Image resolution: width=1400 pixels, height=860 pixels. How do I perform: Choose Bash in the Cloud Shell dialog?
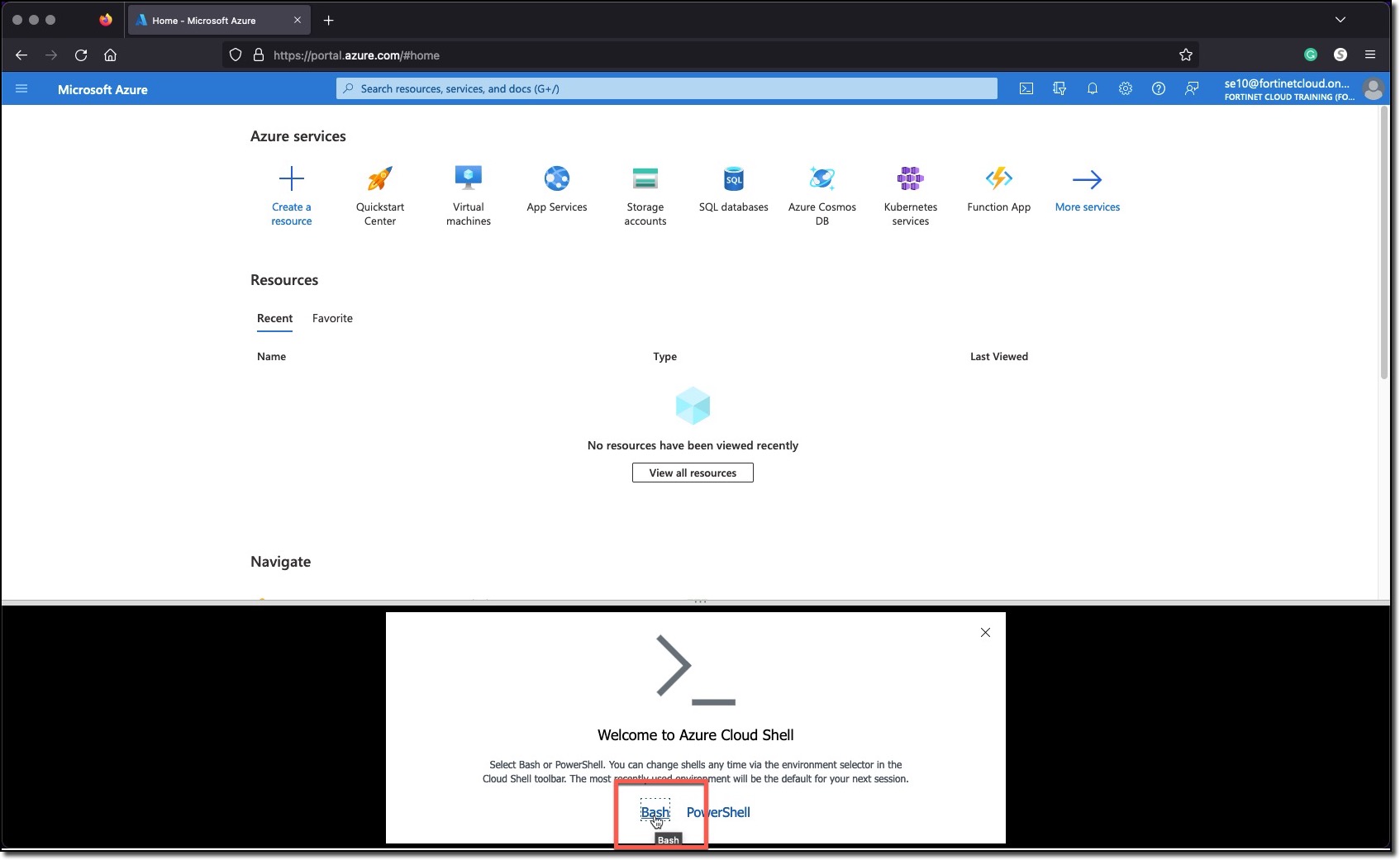[655, 812]
